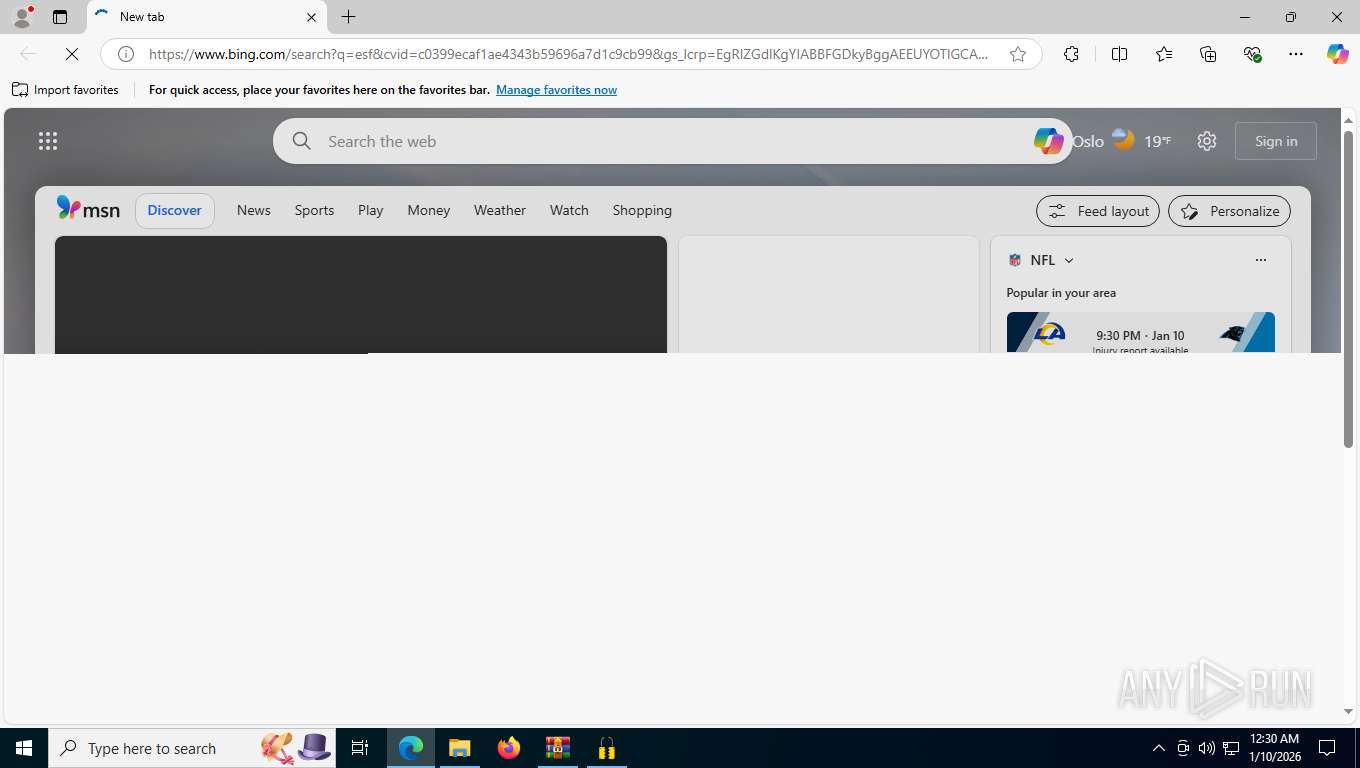Select the Sports tab
Screen dimensions: 1360x768
[x=314, y=210]
